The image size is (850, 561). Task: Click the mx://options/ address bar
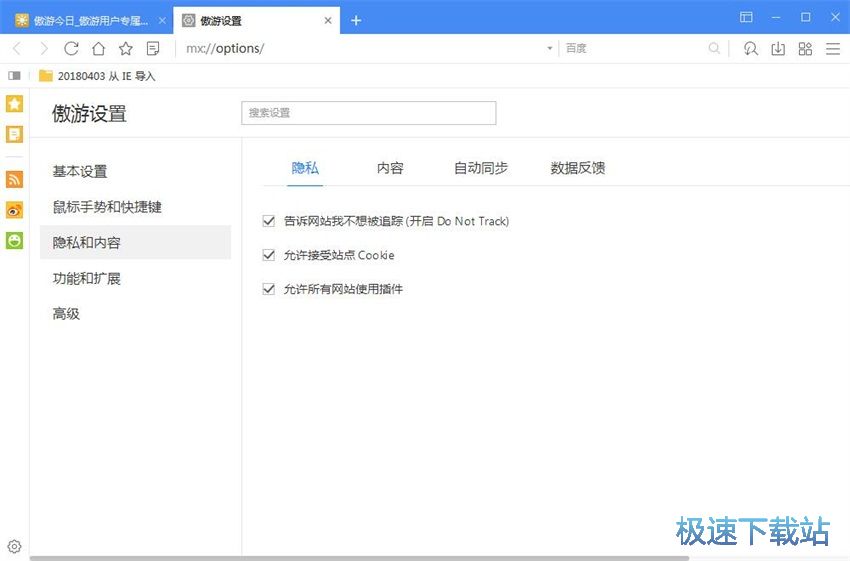(360, 48)
